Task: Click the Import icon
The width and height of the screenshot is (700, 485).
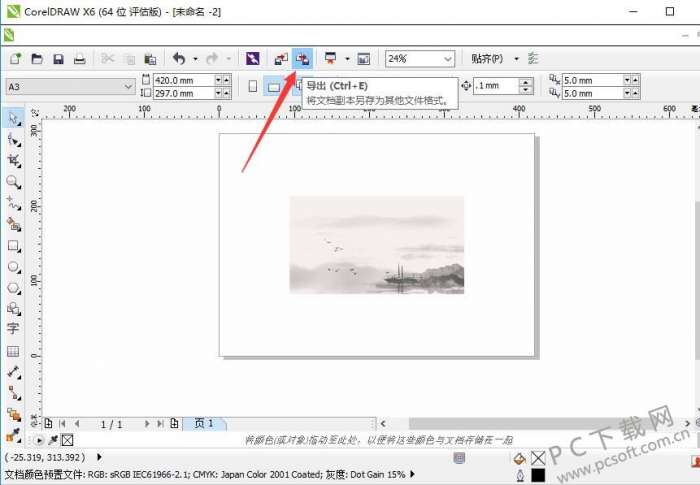Action: click(281, 59)
